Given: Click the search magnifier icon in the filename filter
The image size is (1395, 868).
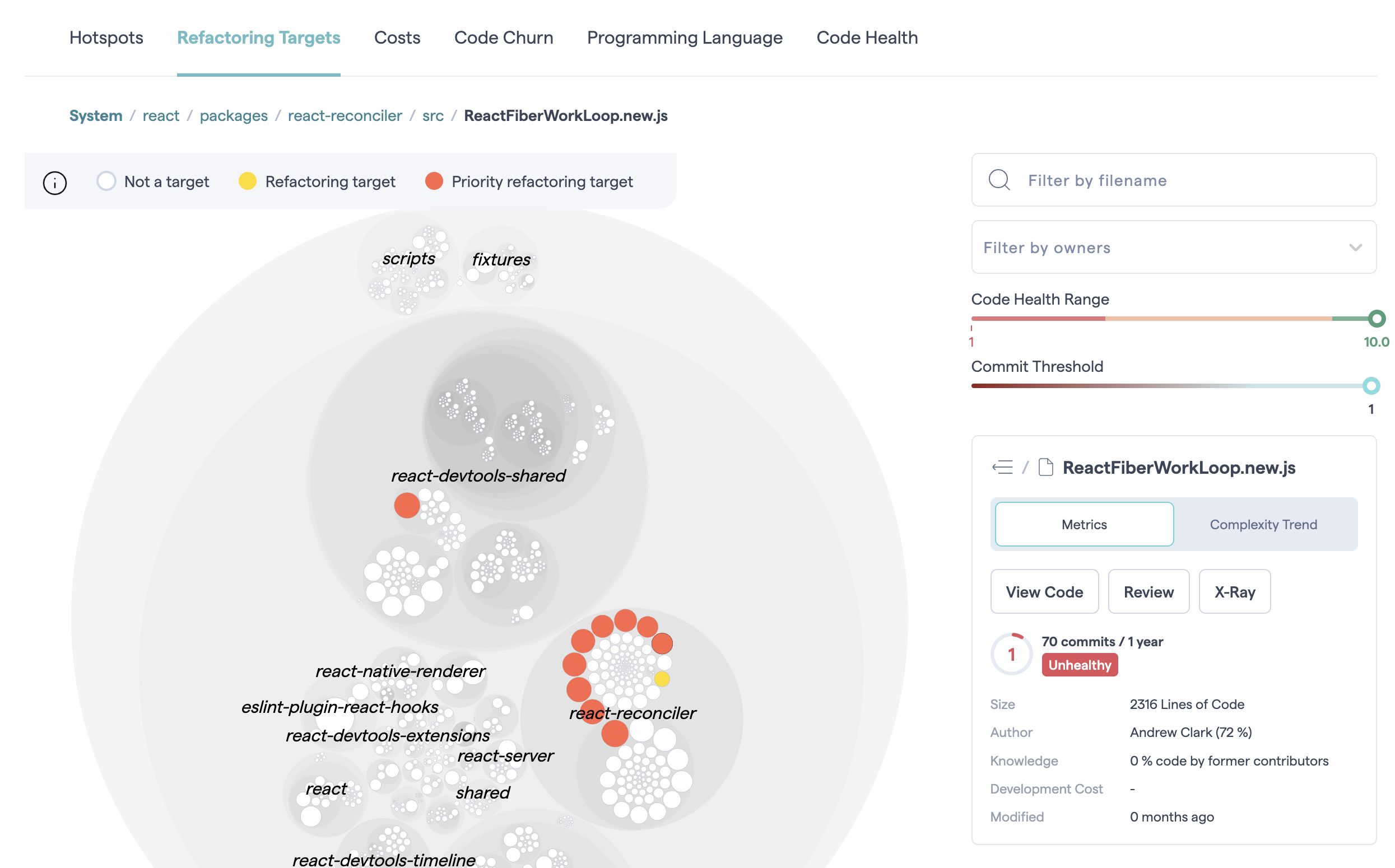Looking at the screenshot, I should (x=999, y=180).
